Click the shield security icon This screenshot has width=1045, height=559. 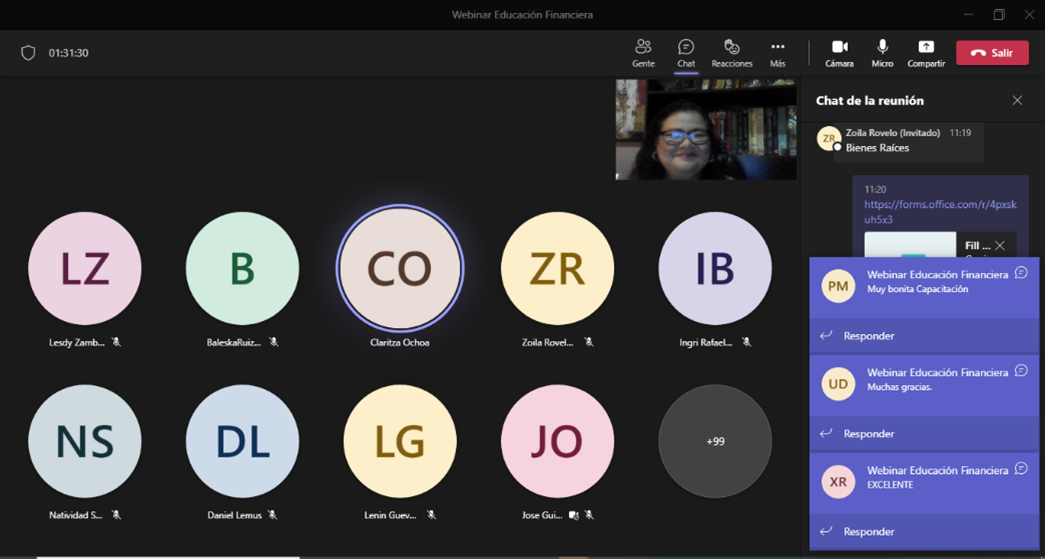click(x=28, y=53)
